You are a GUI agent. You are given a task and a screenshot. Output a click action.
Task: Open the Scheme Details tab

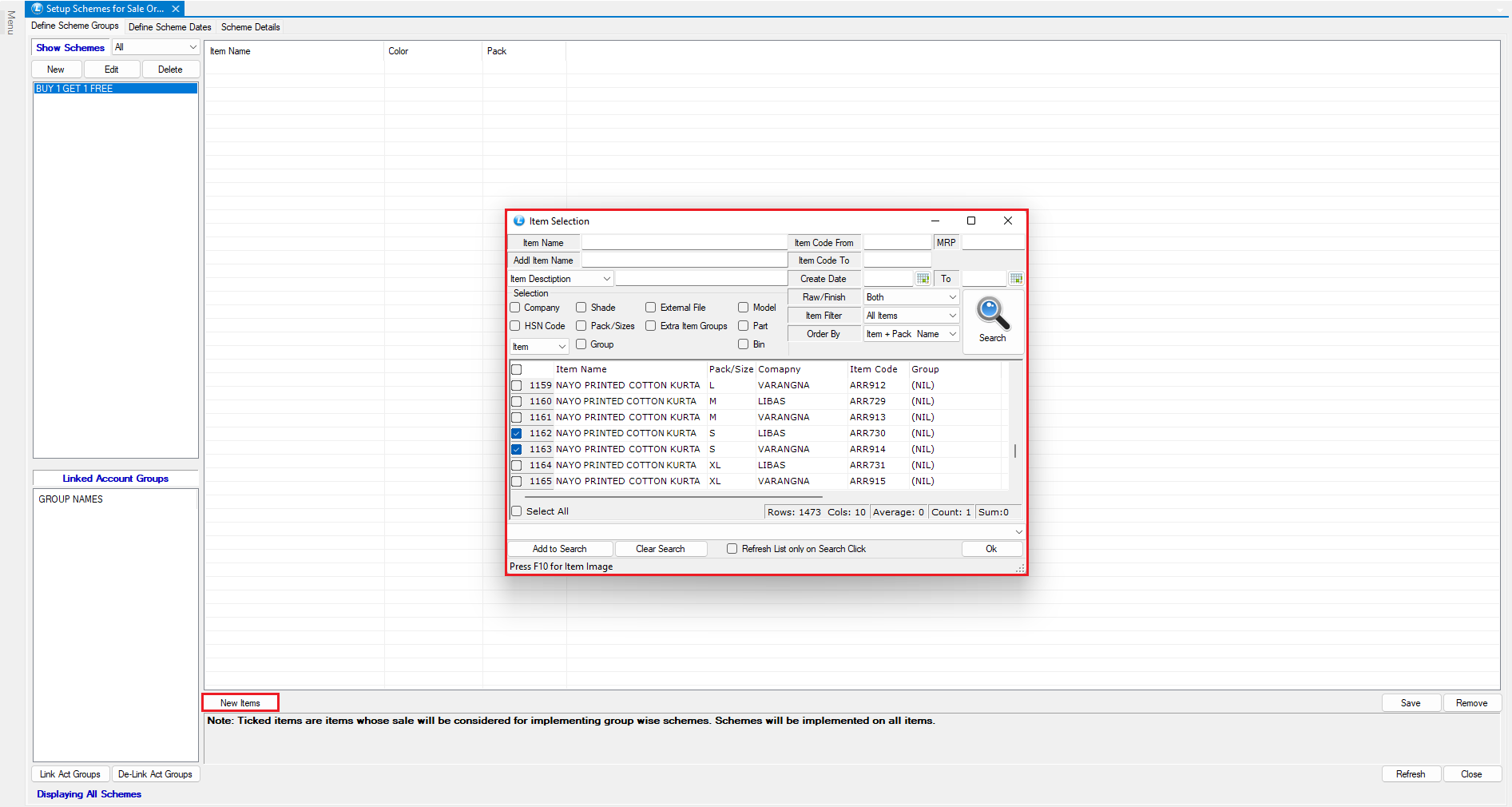[250, 27]
